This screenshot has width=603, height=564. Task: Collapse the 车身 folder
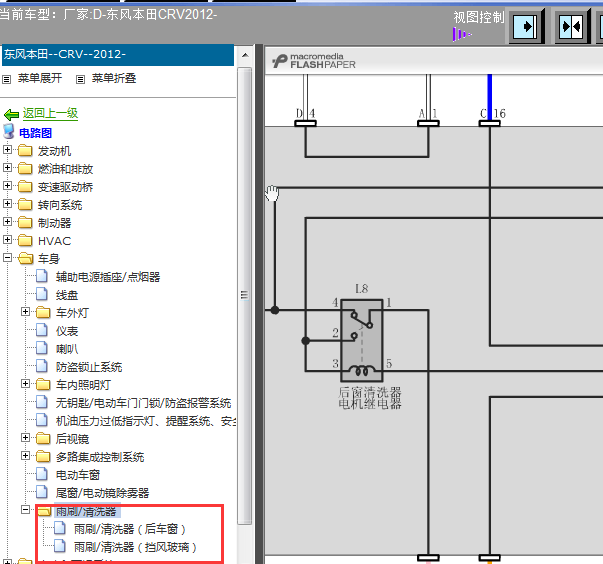(7, 258)
